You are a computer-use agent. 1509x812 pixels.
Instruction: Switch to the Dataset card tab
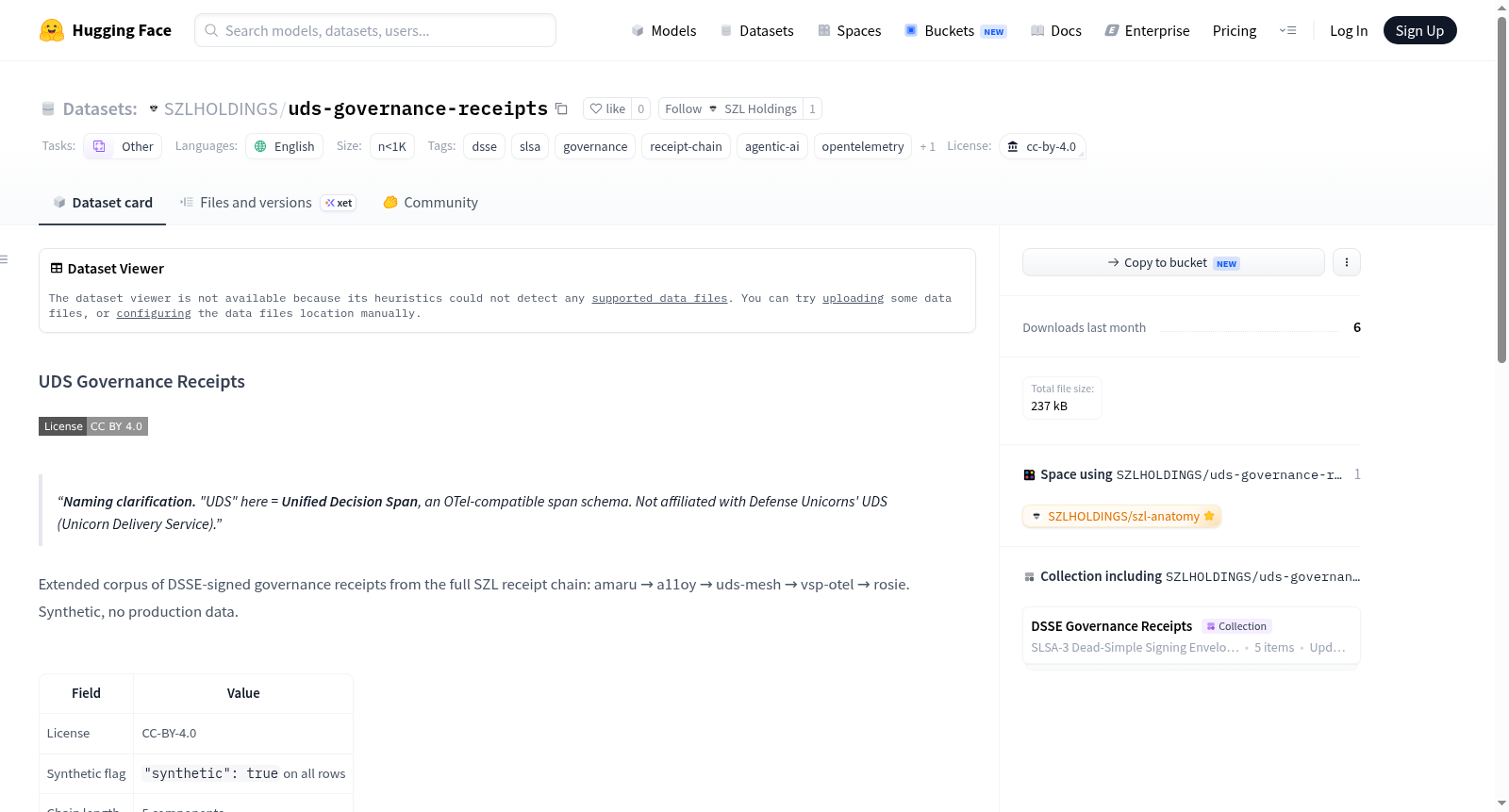tap(103, 202)
